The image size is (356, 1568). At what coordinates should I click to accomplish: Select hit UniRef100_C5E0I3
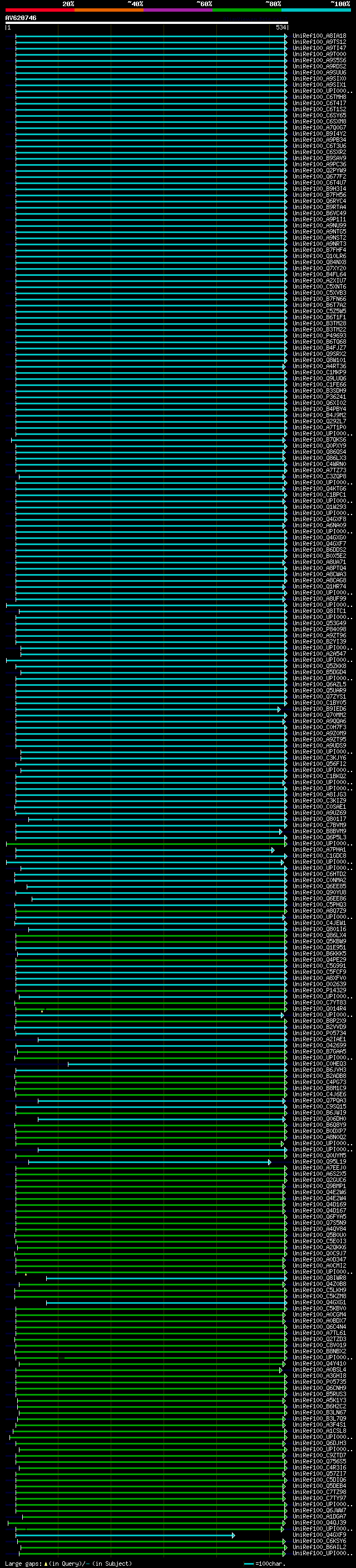[319, 1241]
